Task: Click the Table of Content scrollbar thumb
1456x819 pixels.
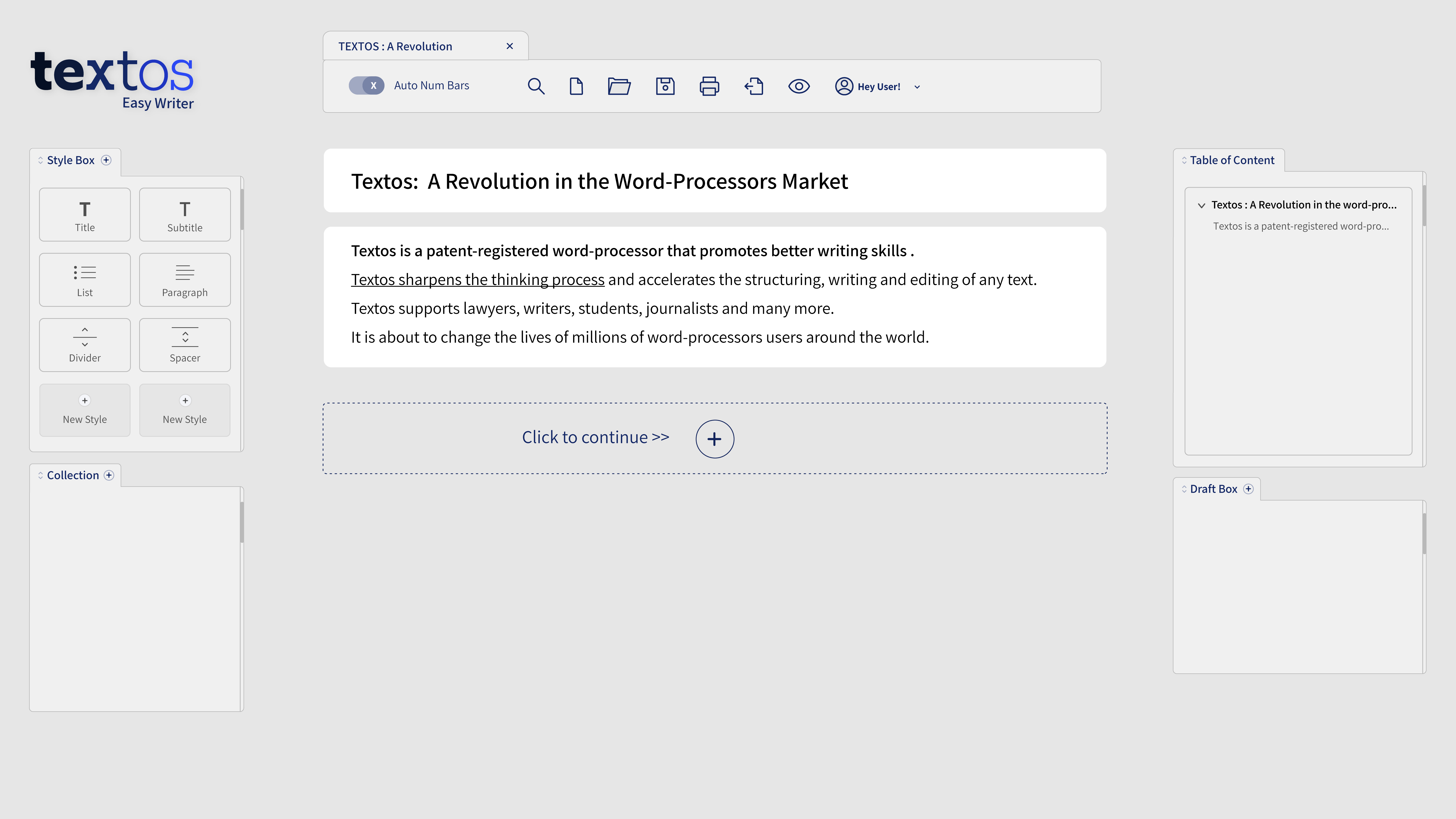Action: [x=1424, y=206]
